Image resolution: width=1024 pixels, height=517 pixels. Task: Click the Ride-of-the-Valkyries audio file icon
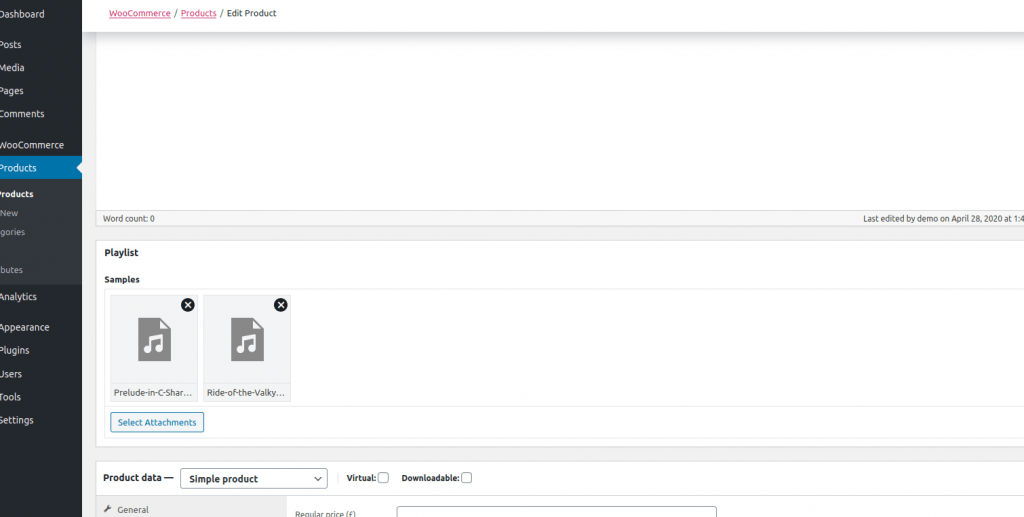[x=247, y=339]
